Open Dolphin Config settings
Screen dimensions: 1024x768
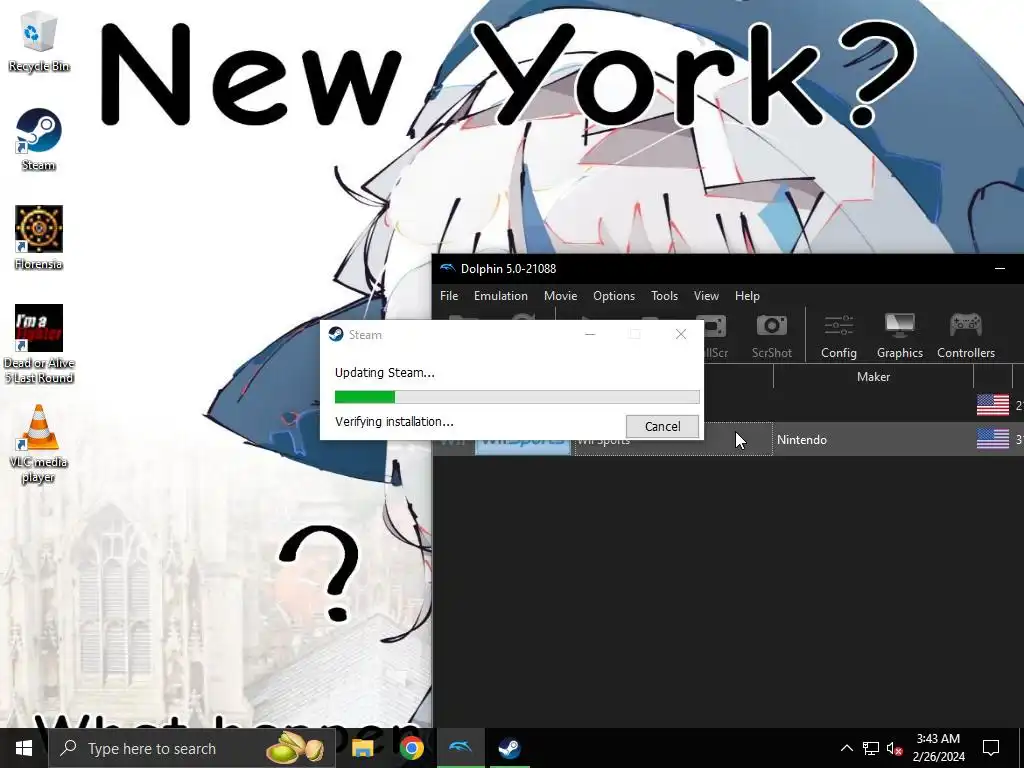(839, 336)
